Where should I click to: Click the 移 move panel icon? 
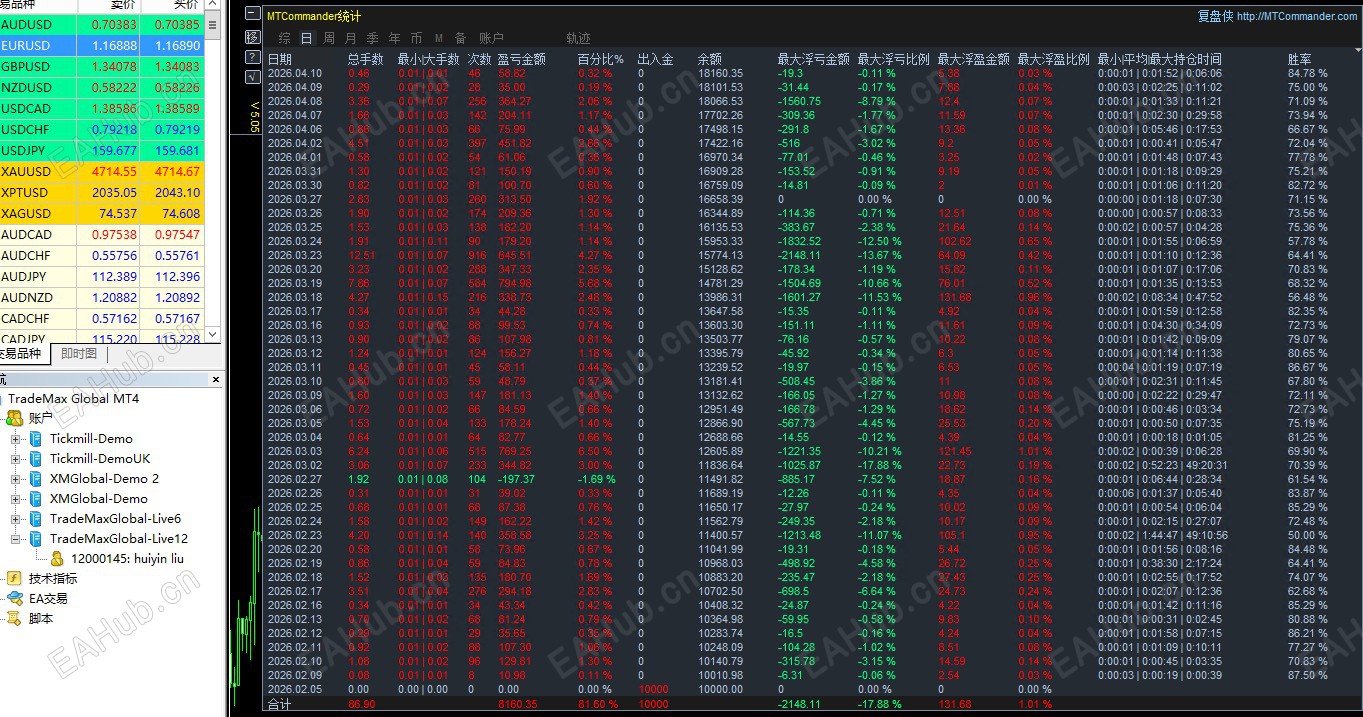(253, 37)
